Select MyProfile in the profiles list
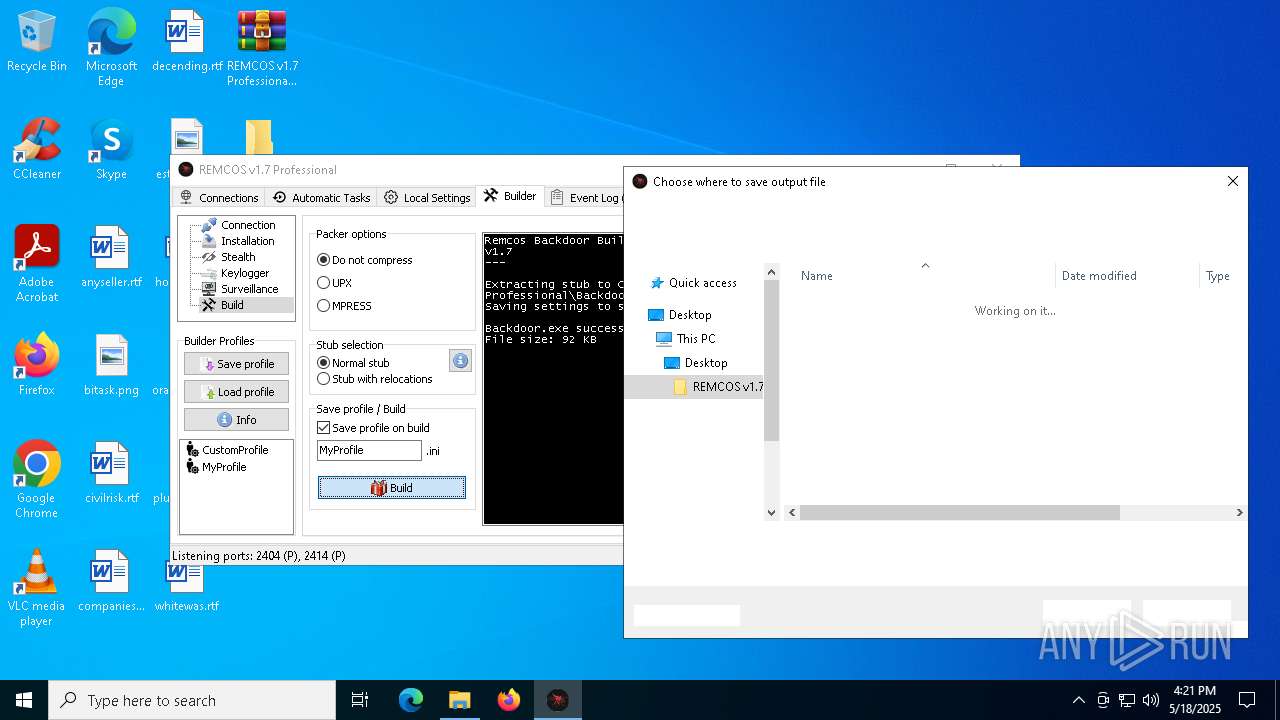1280x720 pixels. click(216, 467)
